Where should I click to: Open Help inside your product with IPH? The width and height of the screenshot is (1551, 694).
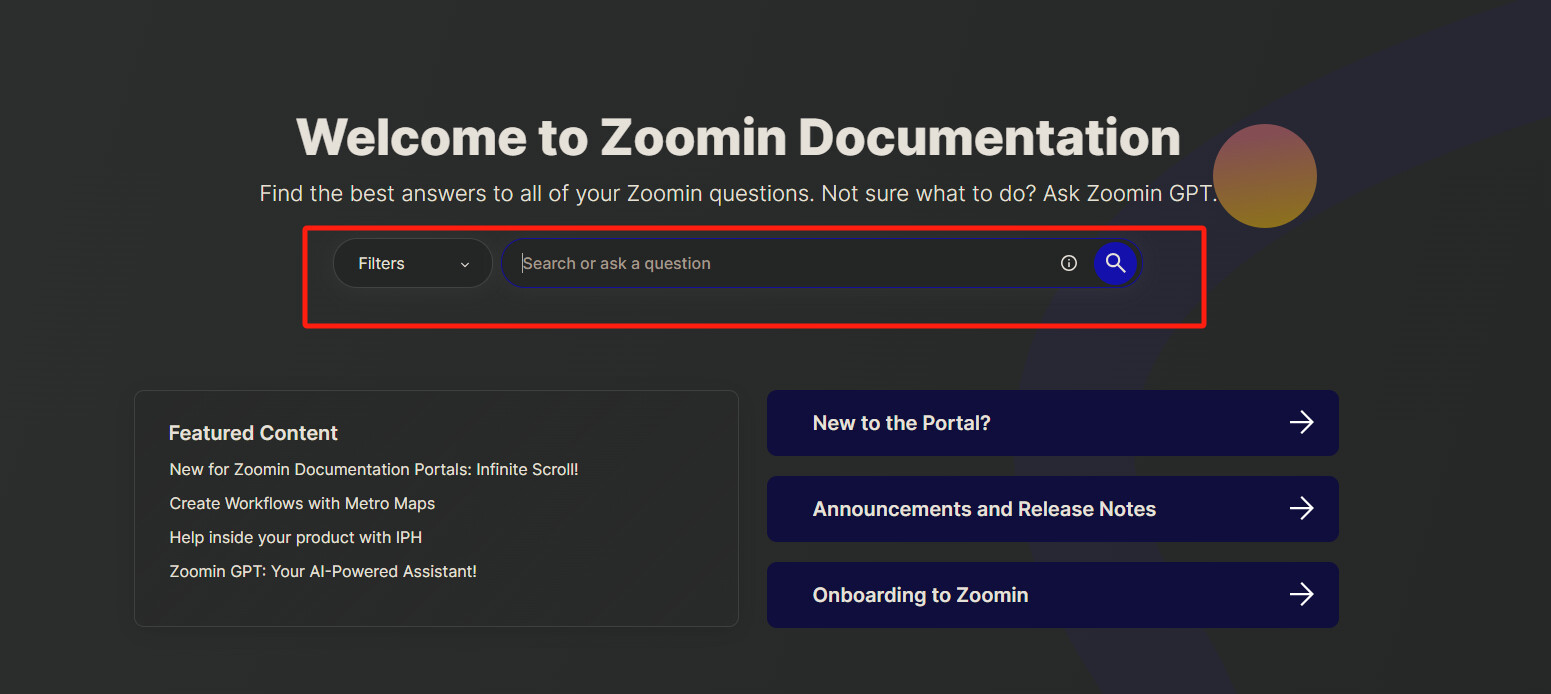click(295, 537)
